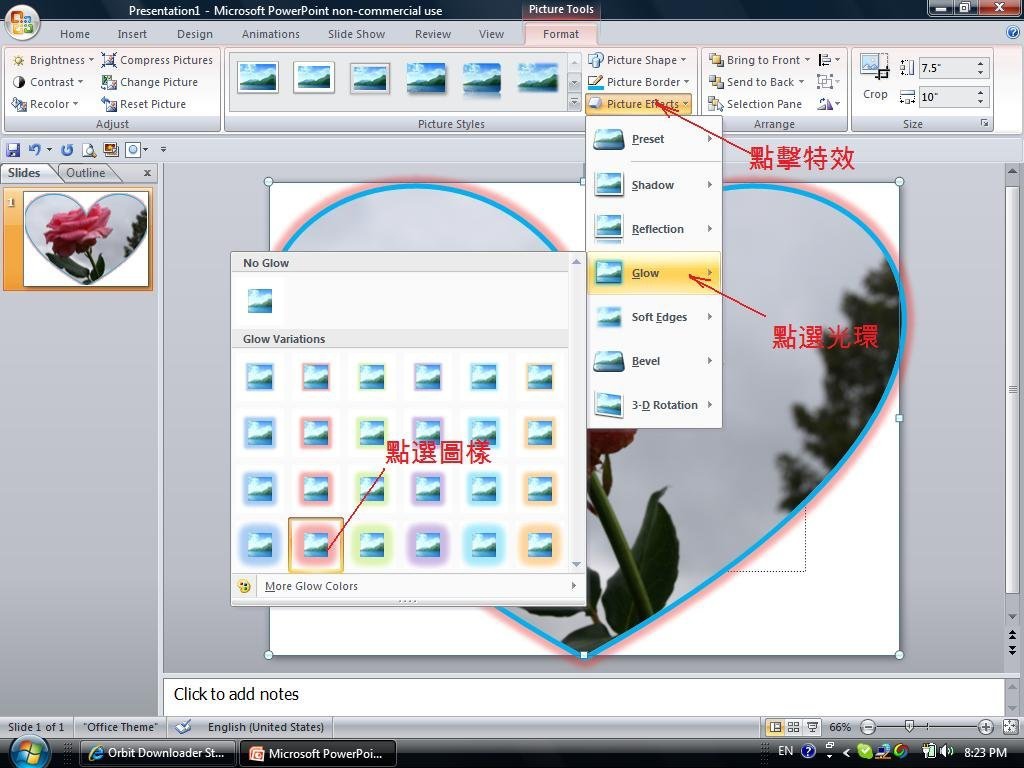The width and height of the screenshot is (1024, 768).
Task: Fit slide to current window icon
Action: tap(1010, 727)
